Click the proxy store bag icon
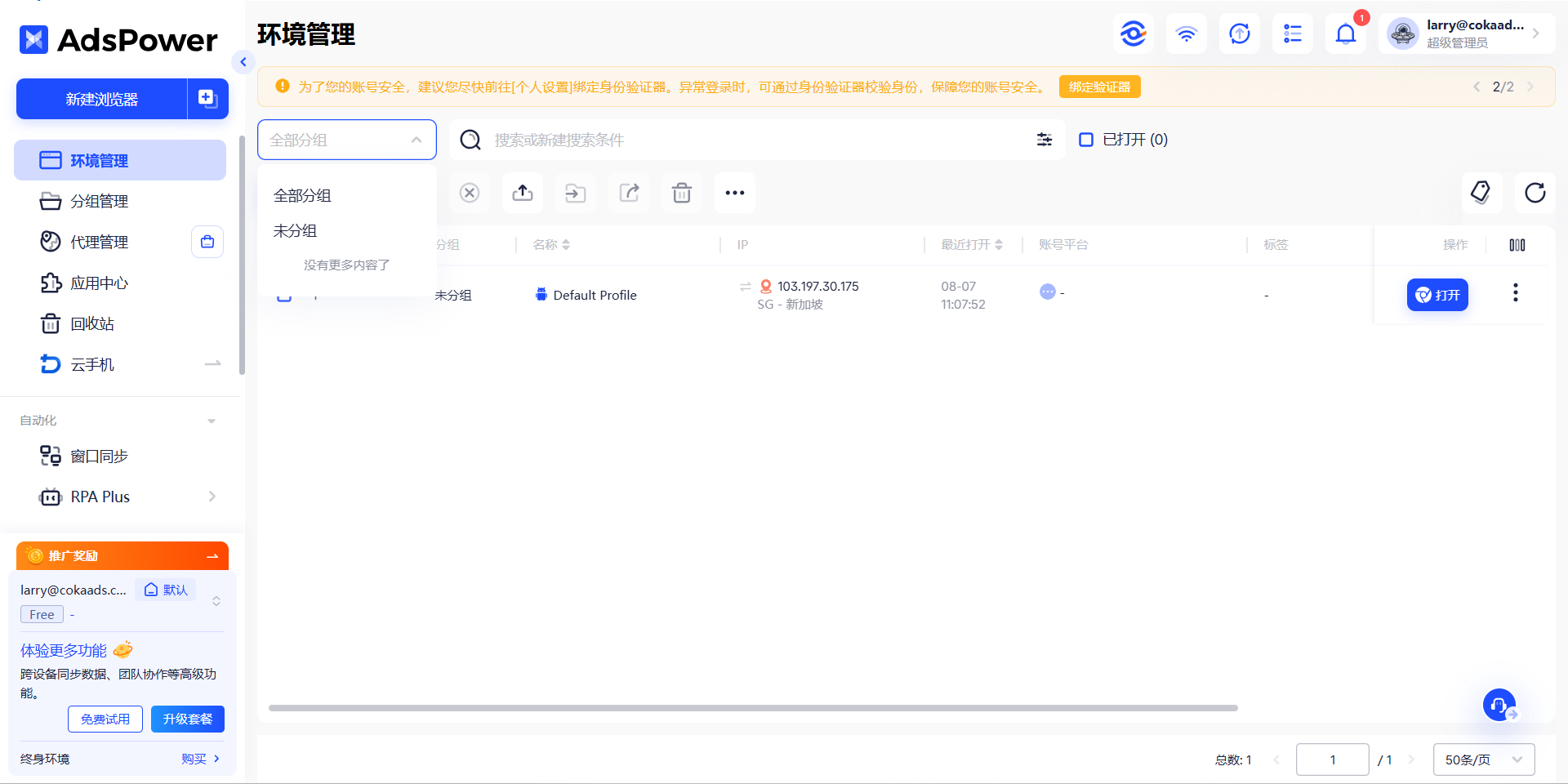The image size is (1568, 784). tap(207, 242)
